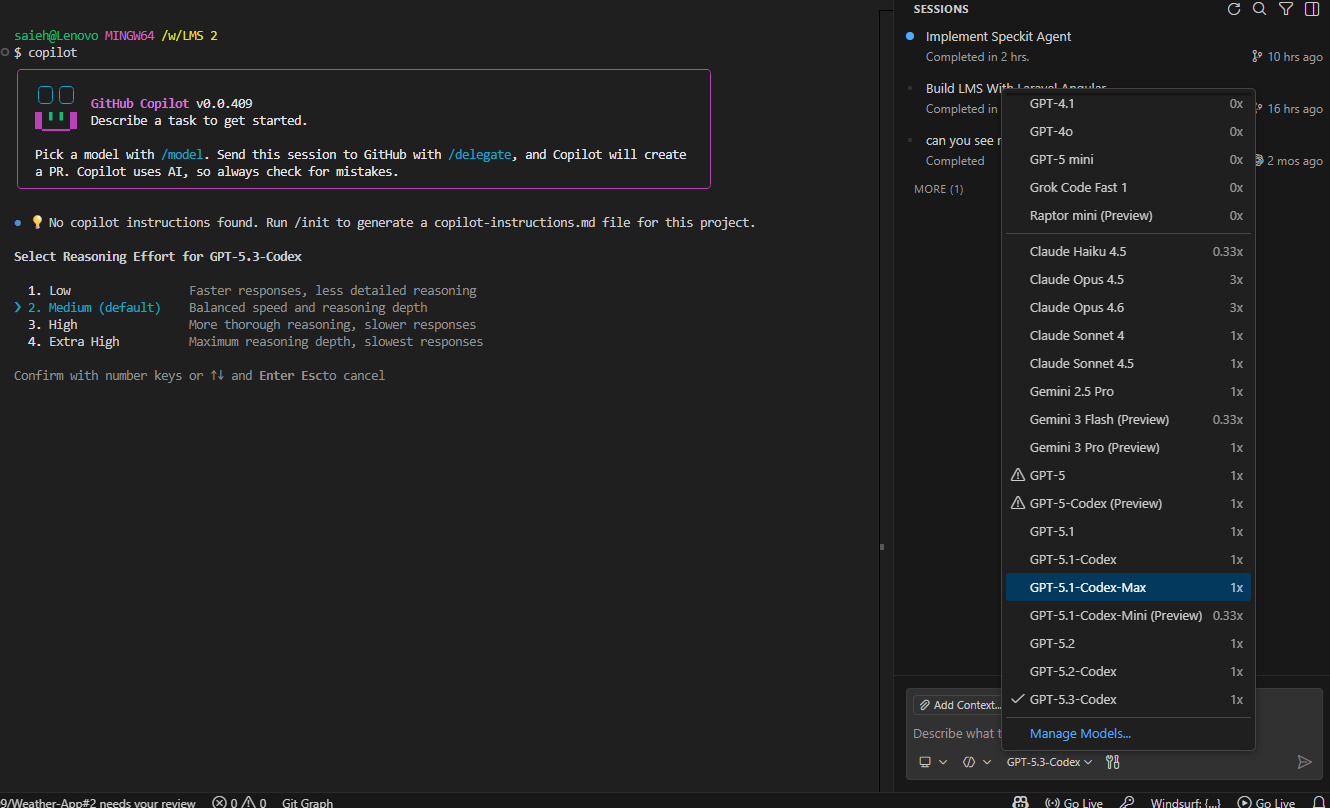This screenshot has height=808, width=1330.
Task: Toggle the split-view layout icon in Sessions panel
Action: point(1312,9)
